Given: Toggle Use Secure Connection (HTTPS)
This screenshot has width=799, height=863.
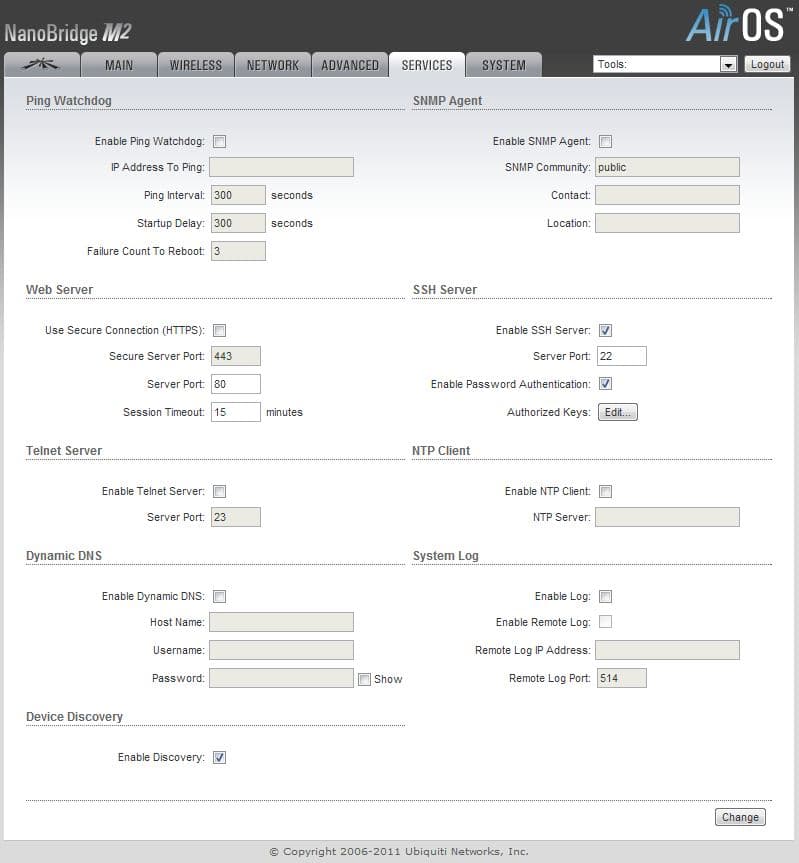Looking at the screenshot, I should click(x=220, y=330).
